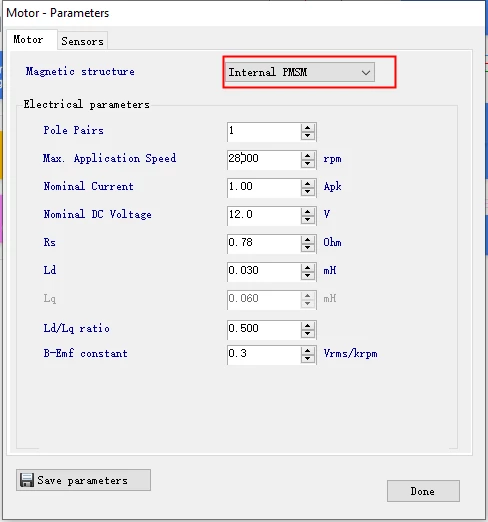
Task: Switch to the Sensors tab
Action: click(x=82, y=41)
